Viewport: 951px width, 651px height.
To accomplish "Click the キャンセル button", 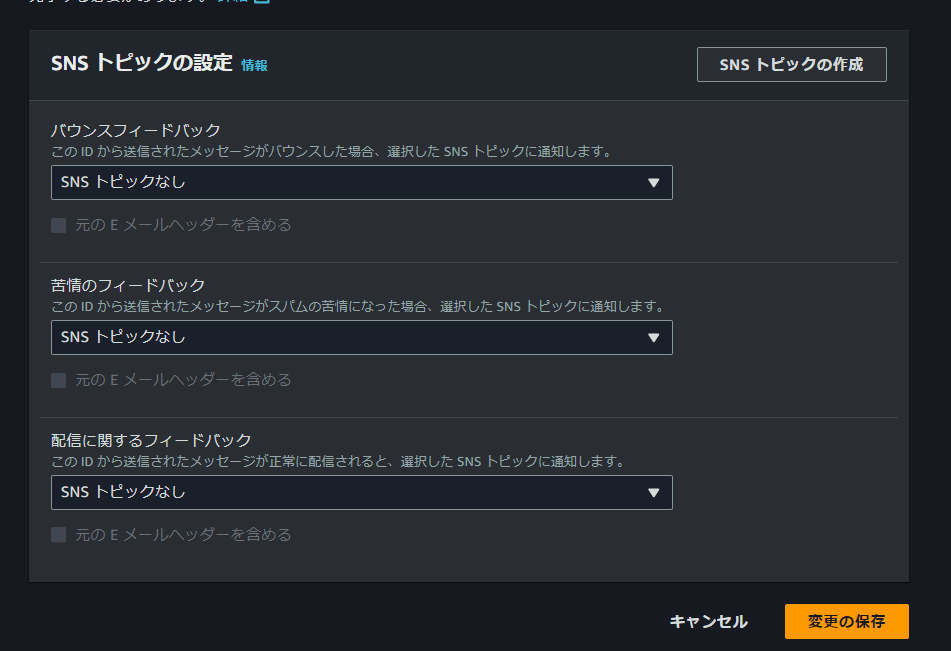I will (708, 621).
